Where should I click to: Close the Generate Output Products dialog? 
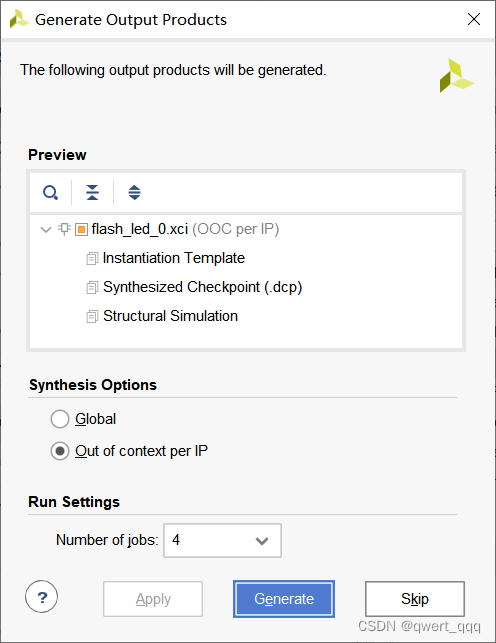point(474,19)
